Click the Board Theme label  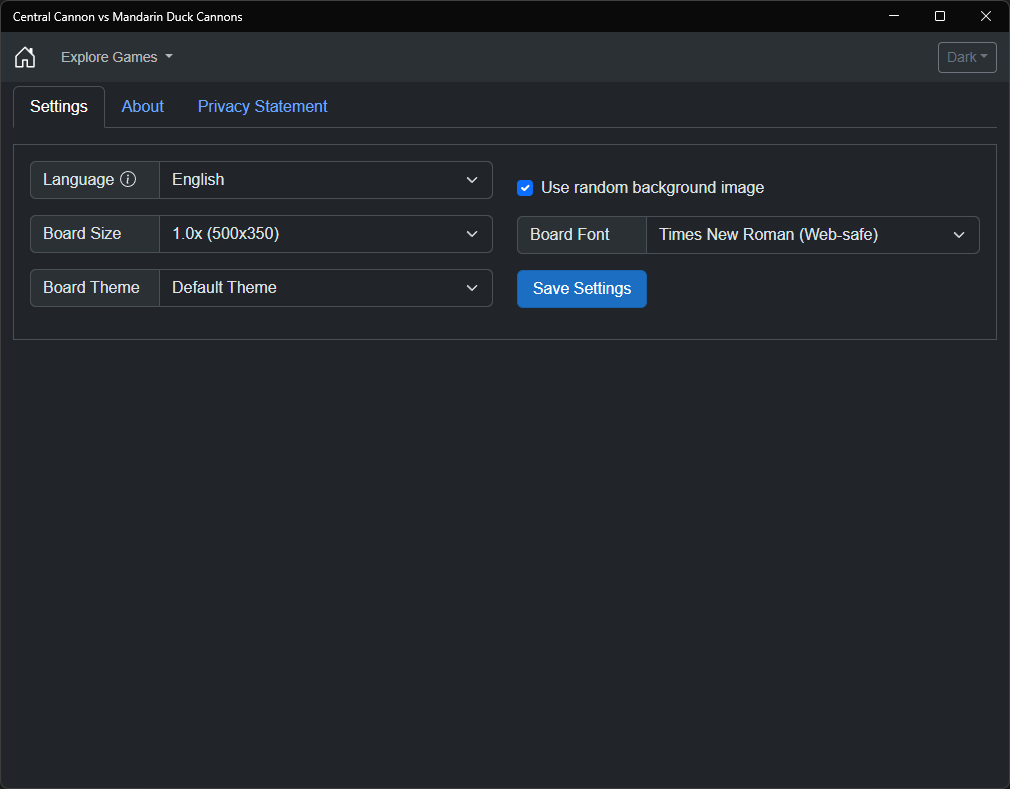pyautogui.click(x=92, y=288)
